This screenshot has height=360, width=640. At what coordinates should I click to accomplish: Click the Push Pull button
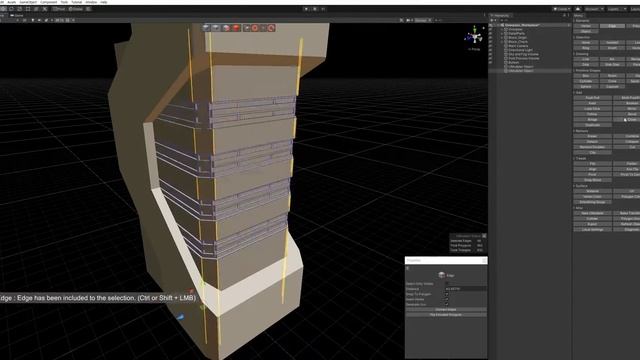[x=593, y=98]
